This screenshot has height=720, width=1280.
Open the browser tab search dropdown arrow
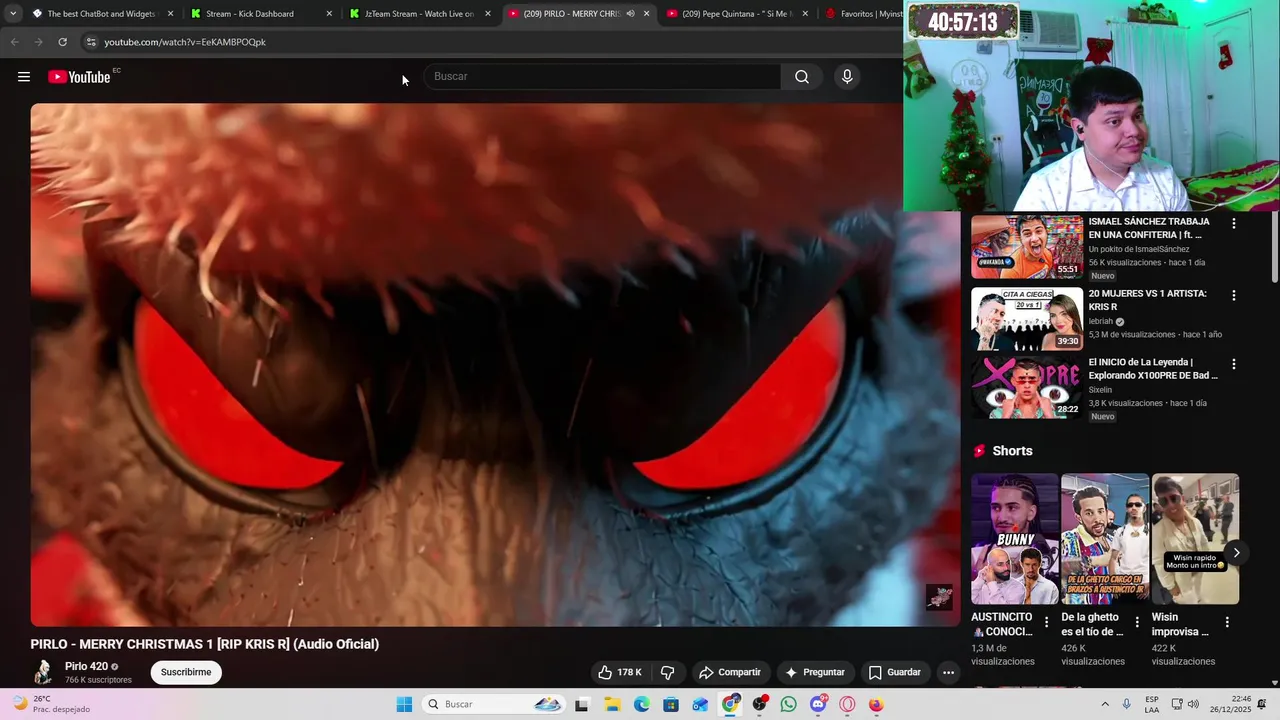tap(12, 14)
